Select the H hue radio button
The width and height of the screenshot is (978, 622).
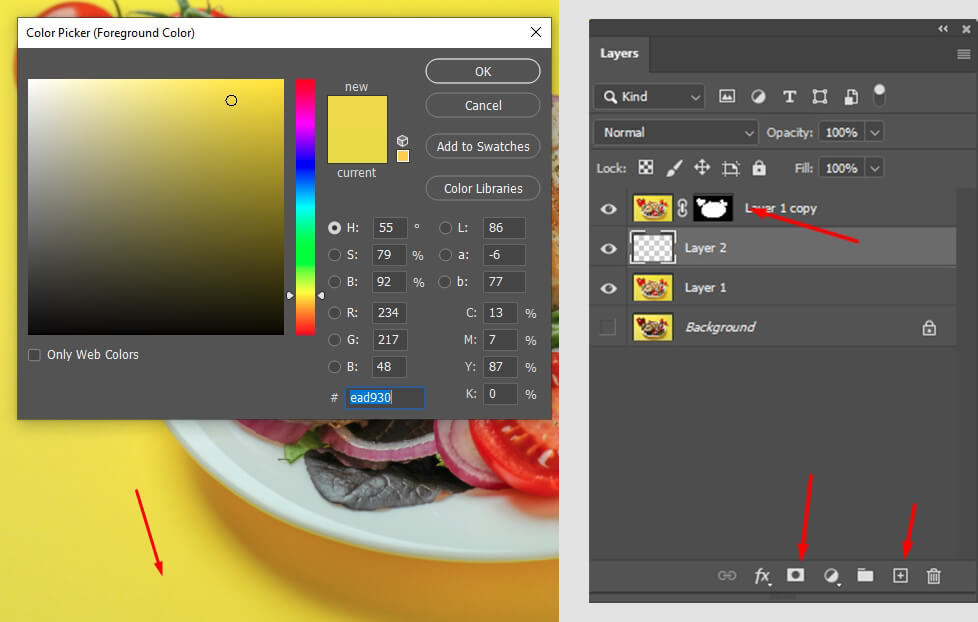[x=334, y=228]
